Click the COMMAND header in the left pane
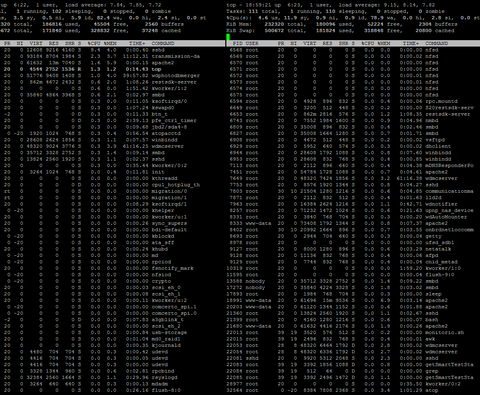Image resolution: width=480 pixels, height=395 pixels. click(x=163, y=43)
